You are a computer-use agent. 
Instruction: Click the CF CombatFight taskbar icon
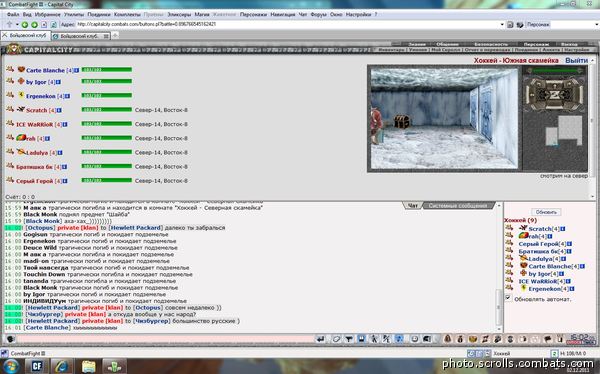coord(37,366)
